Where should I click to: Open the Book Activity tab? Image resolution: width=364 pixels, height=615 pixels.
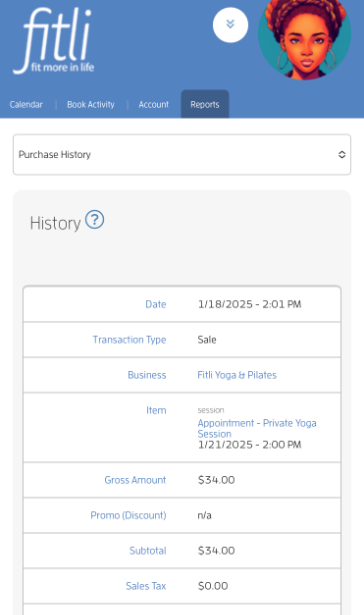[91, 105]
